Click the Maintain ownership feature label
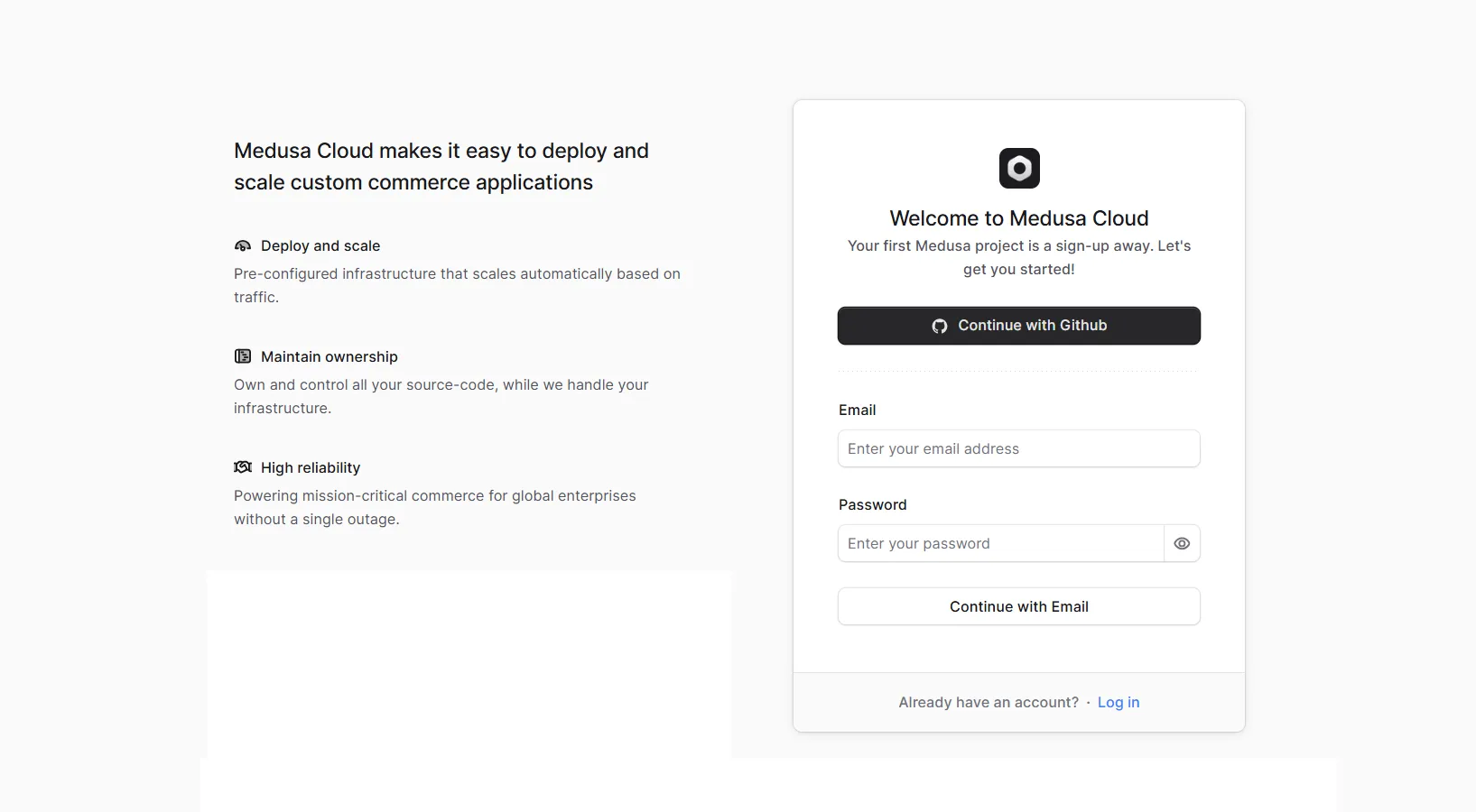This screenshot has width=1476, height=812. 329,356
